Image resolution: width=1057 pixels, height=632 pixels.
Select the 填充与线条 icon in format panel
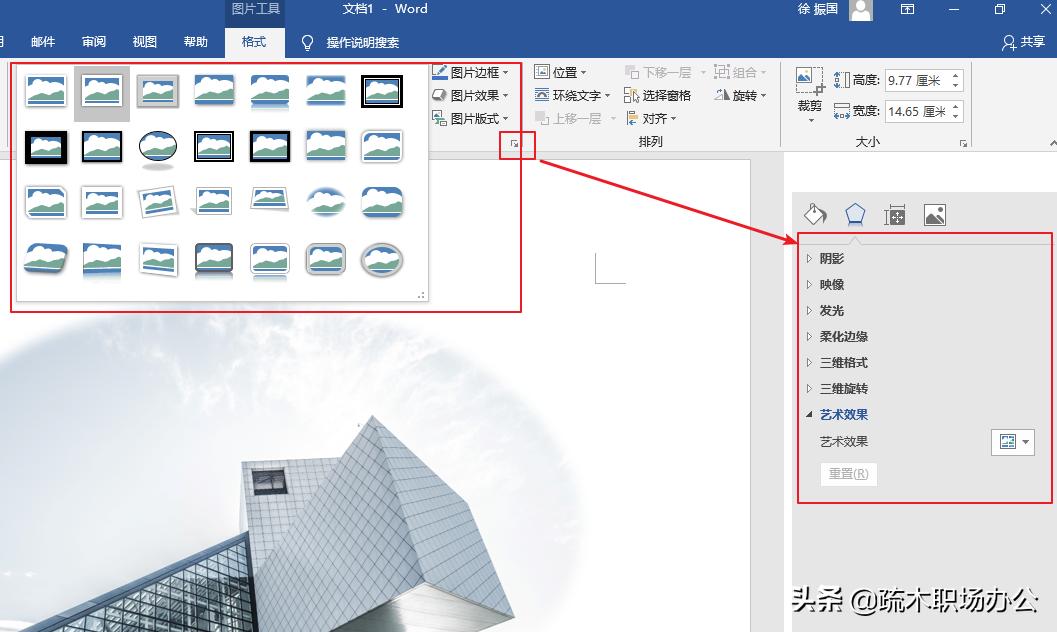pyautogui.click(x=814, y=213)
